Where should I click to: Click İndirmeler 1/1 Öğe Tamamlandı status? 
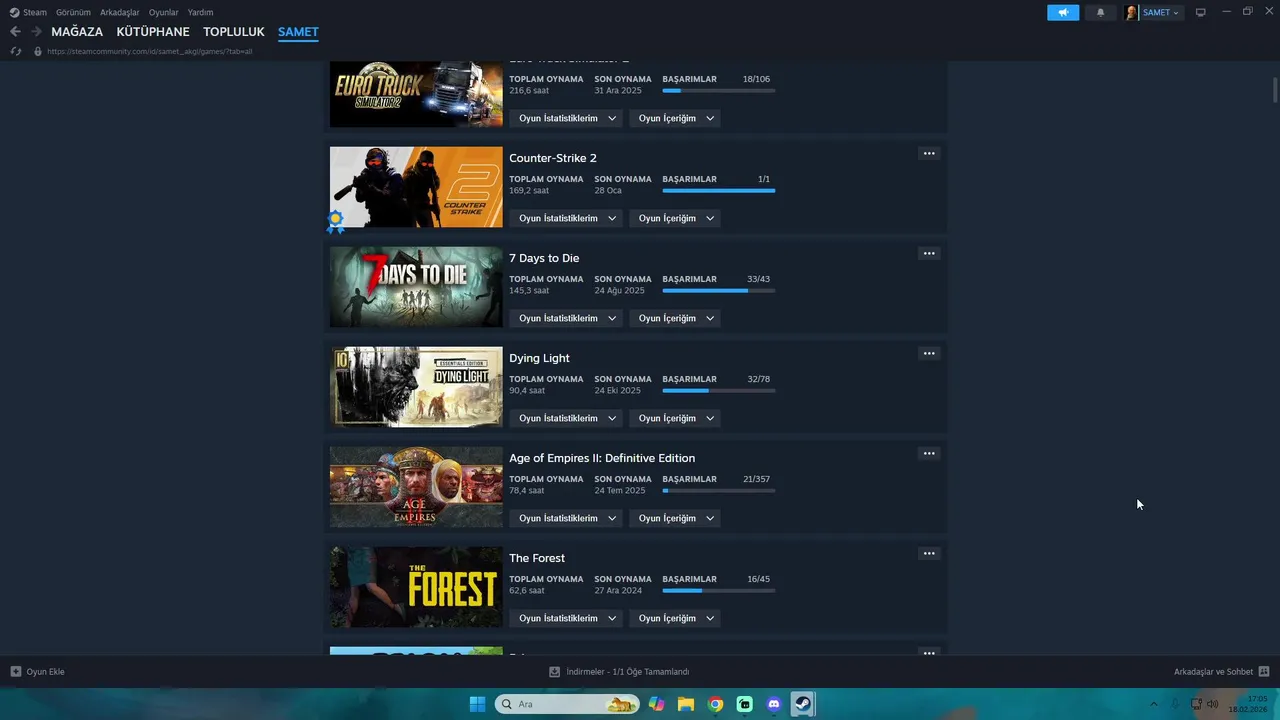(x=628, y=672)
